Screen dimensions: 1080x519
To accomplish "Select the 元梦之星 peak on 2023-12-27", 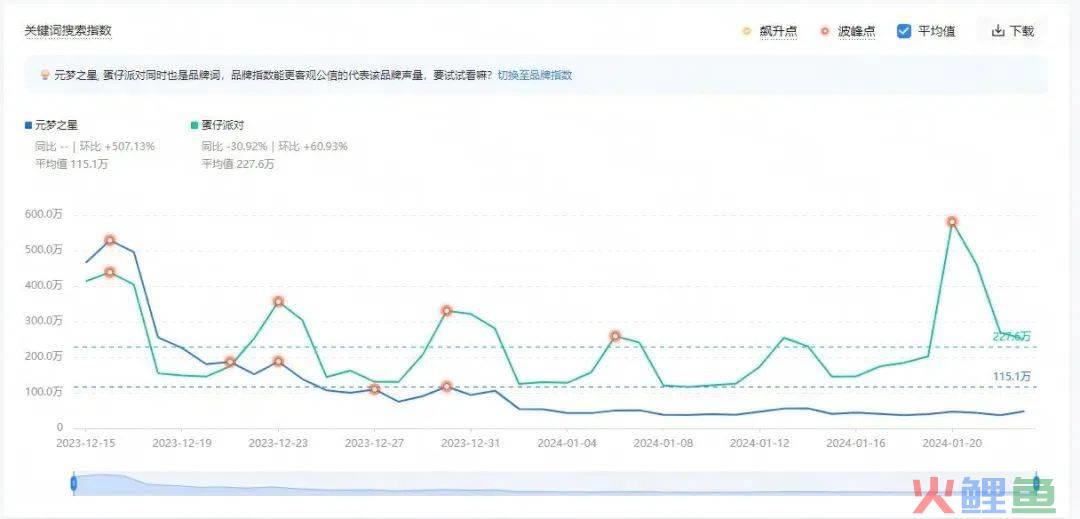I will (x=374, y=389).
